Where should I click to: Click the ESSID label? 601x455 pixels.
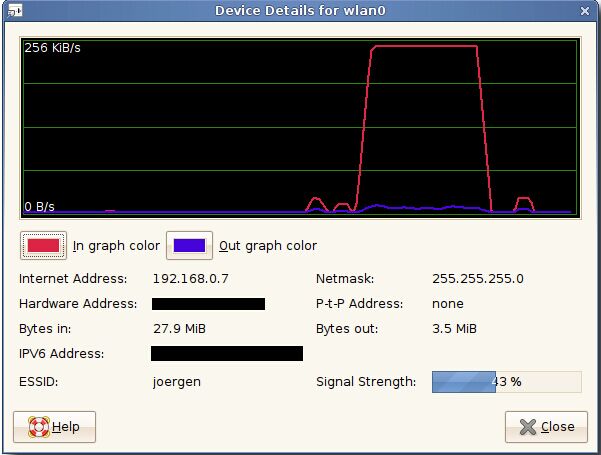pos(38,382)
